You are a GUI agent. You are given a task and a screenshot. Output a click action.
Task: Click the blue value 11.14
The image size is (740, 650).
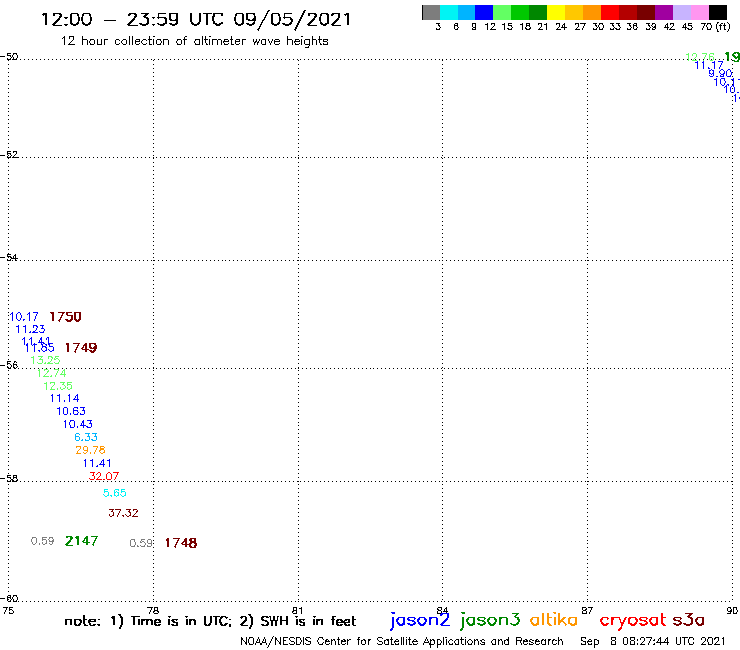(x=65, y=398)
